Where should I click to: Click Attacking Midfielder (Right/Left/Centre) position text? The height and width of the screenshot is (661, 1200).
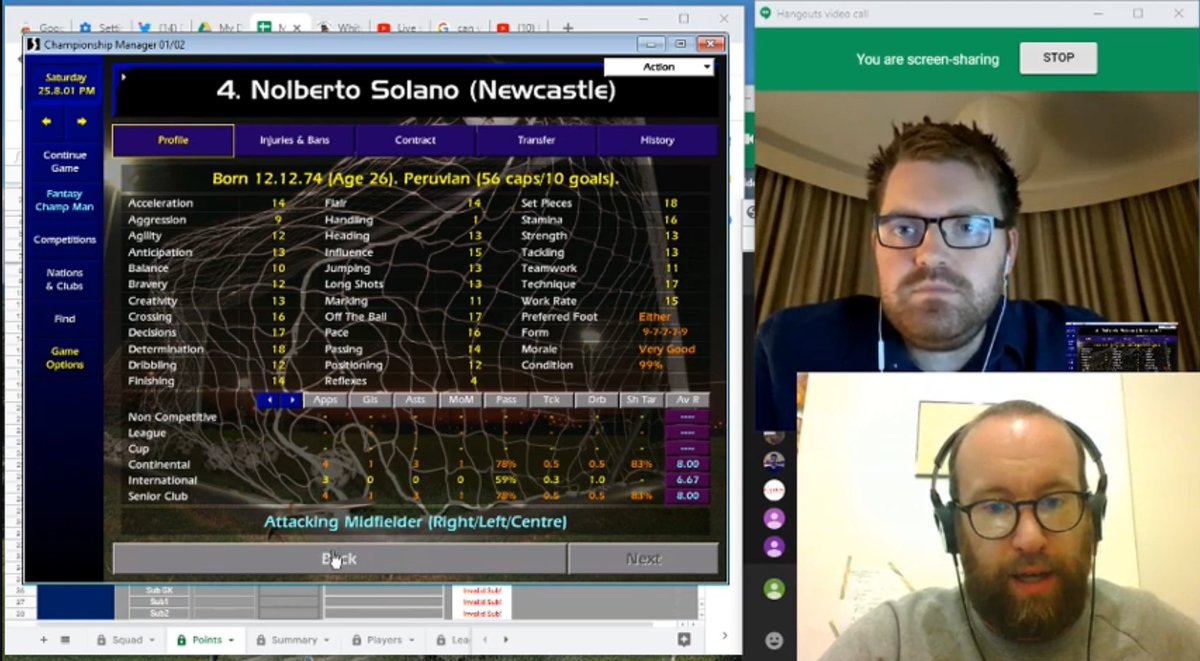tap(415, 522)
